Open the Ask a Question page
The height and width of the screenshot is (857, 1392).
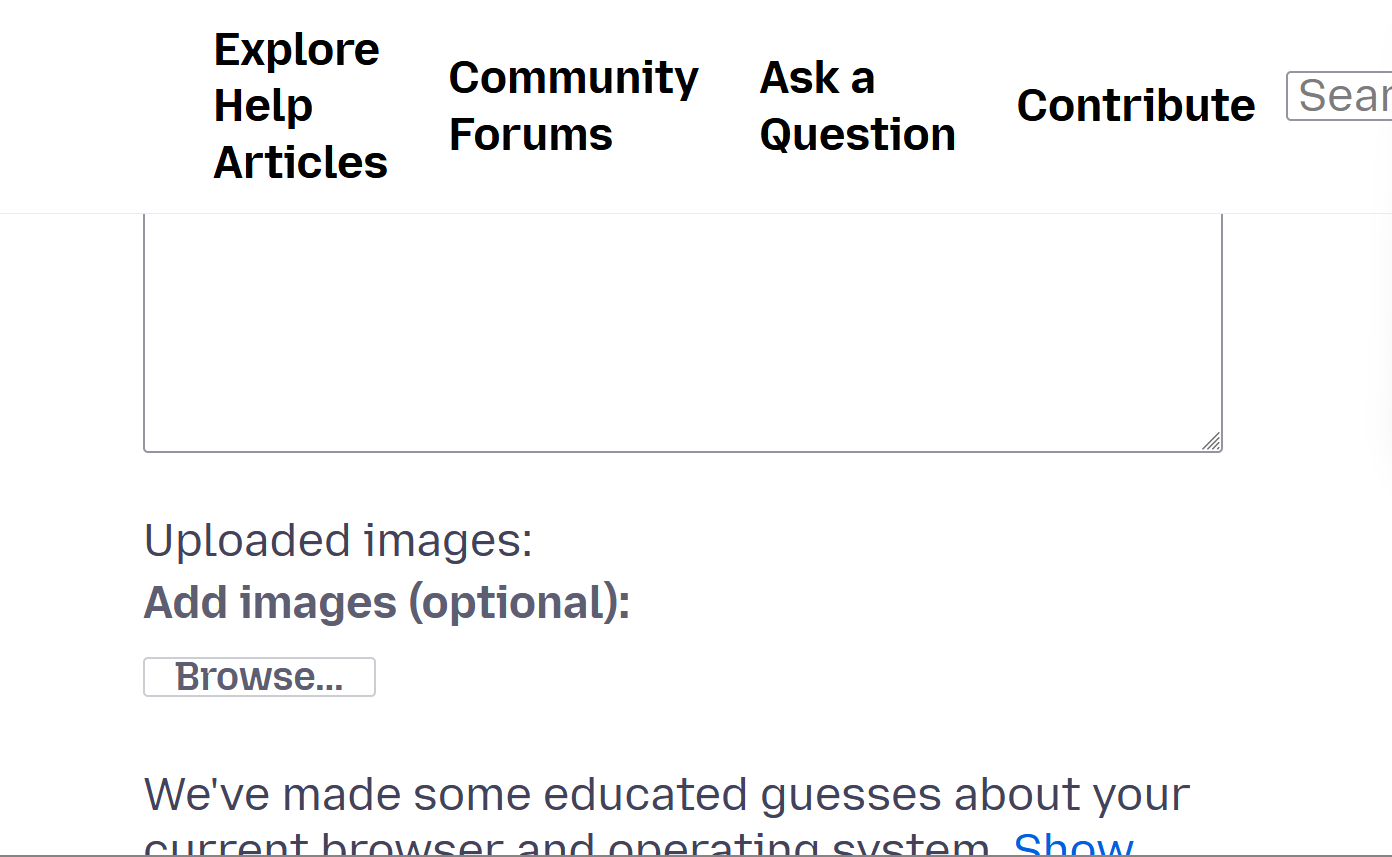(857, 106)
